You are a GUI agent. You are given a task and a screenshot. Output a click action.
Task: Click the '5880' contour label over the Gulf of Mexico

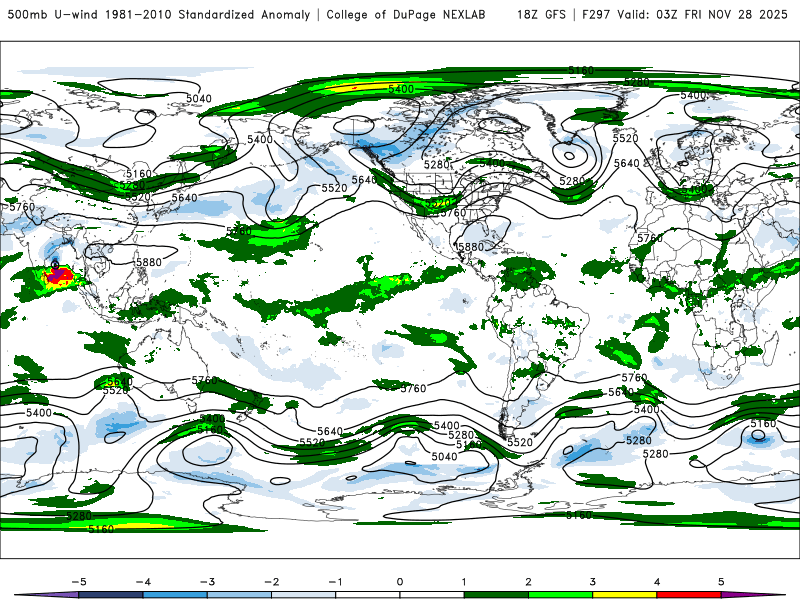tap(470, 247)
